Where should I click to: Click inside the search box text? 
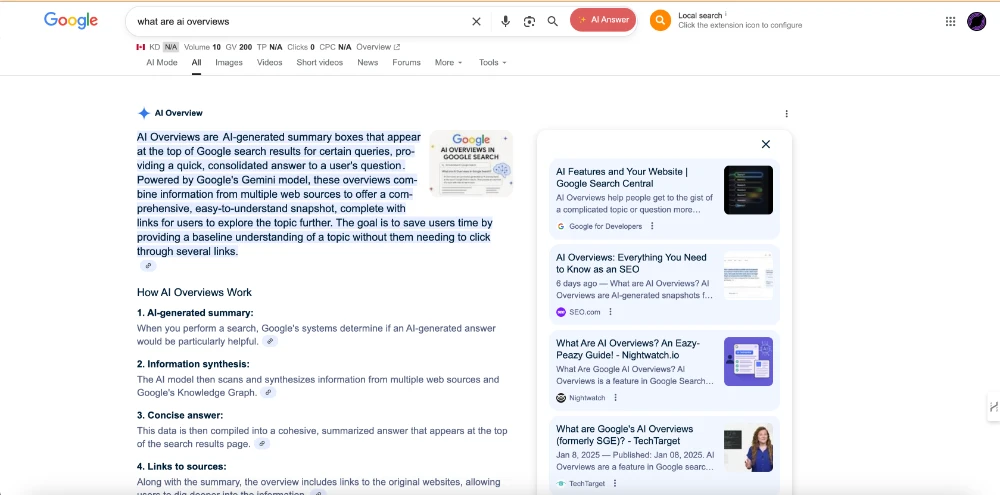183,21
